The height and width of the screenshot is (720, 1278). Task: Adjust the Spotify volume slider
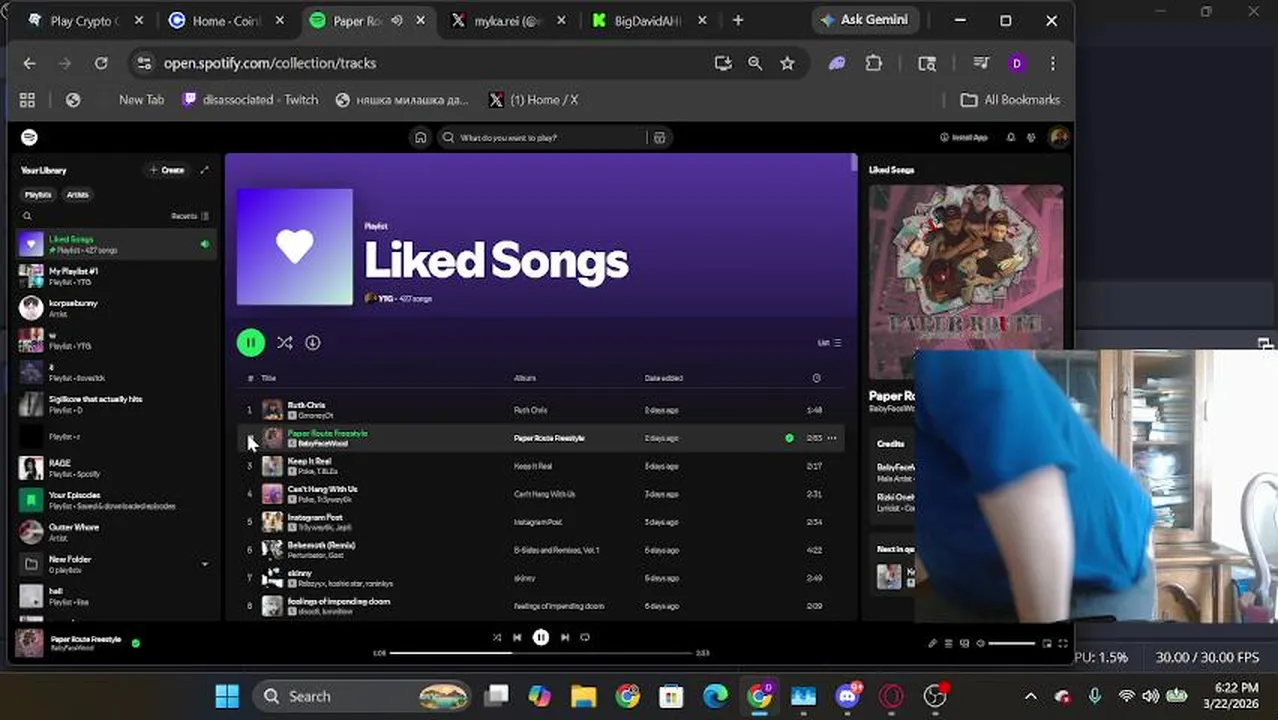click(1011, 644)
